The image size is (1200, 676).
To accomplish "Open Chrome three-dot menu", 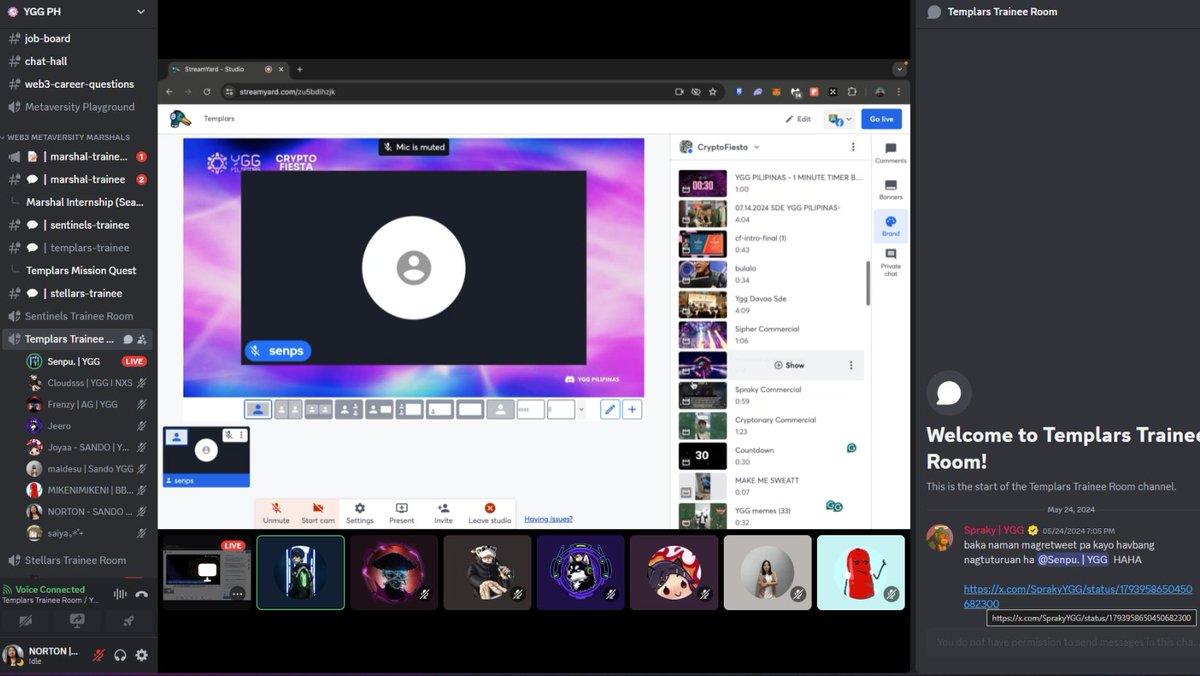I will (x=897, y=91).
